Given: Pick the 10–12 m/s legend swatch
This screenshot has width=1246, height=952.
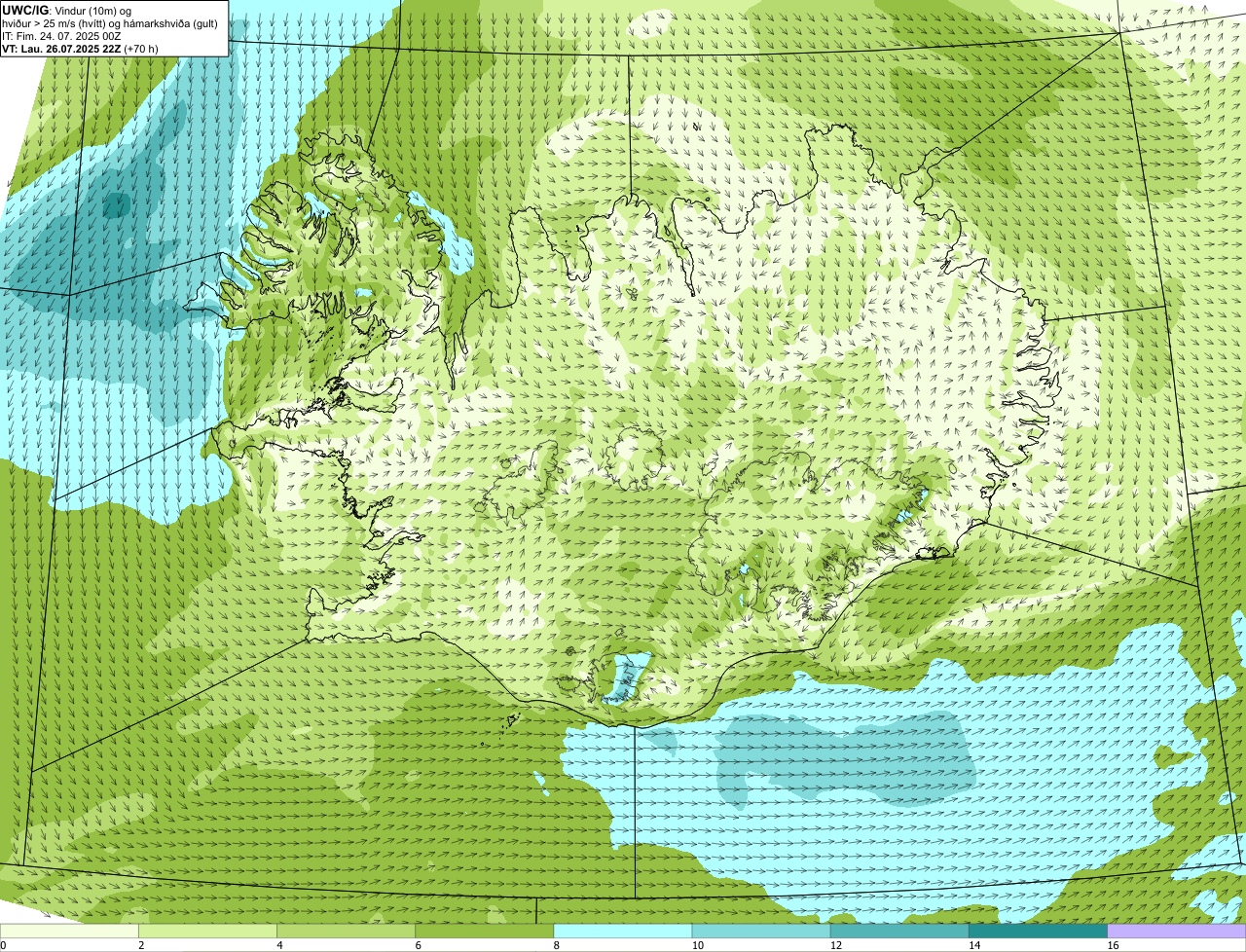Looking at the screenshot, I should tap(760, 932).
